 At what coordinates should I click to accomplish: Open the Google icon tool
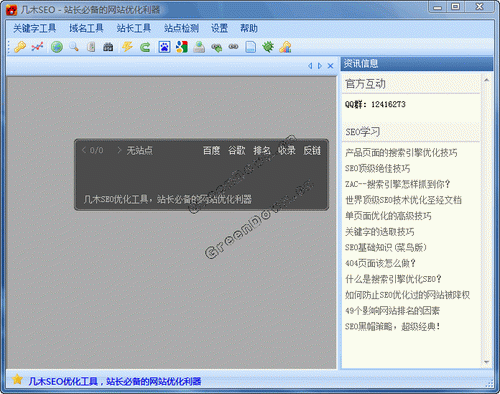pos(182,47)
